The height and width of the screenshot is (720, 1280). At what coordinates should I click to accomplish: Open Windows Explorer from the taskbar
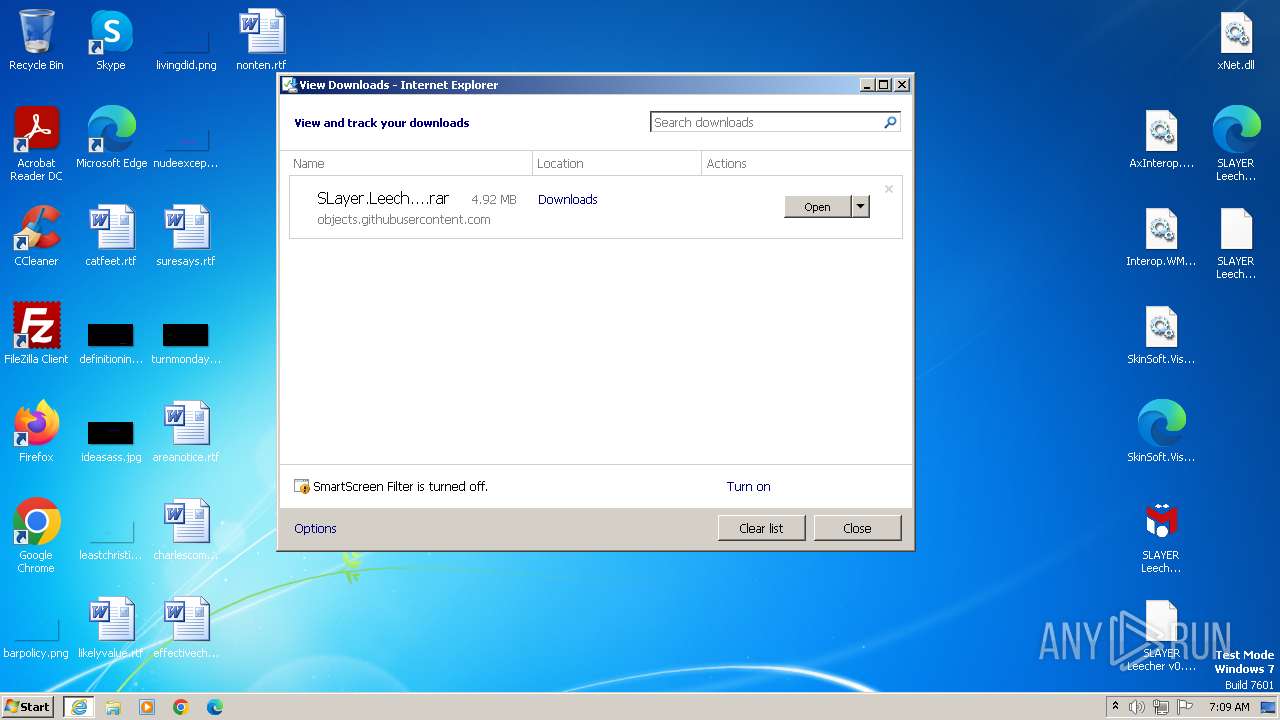click(x=113, y=707)
